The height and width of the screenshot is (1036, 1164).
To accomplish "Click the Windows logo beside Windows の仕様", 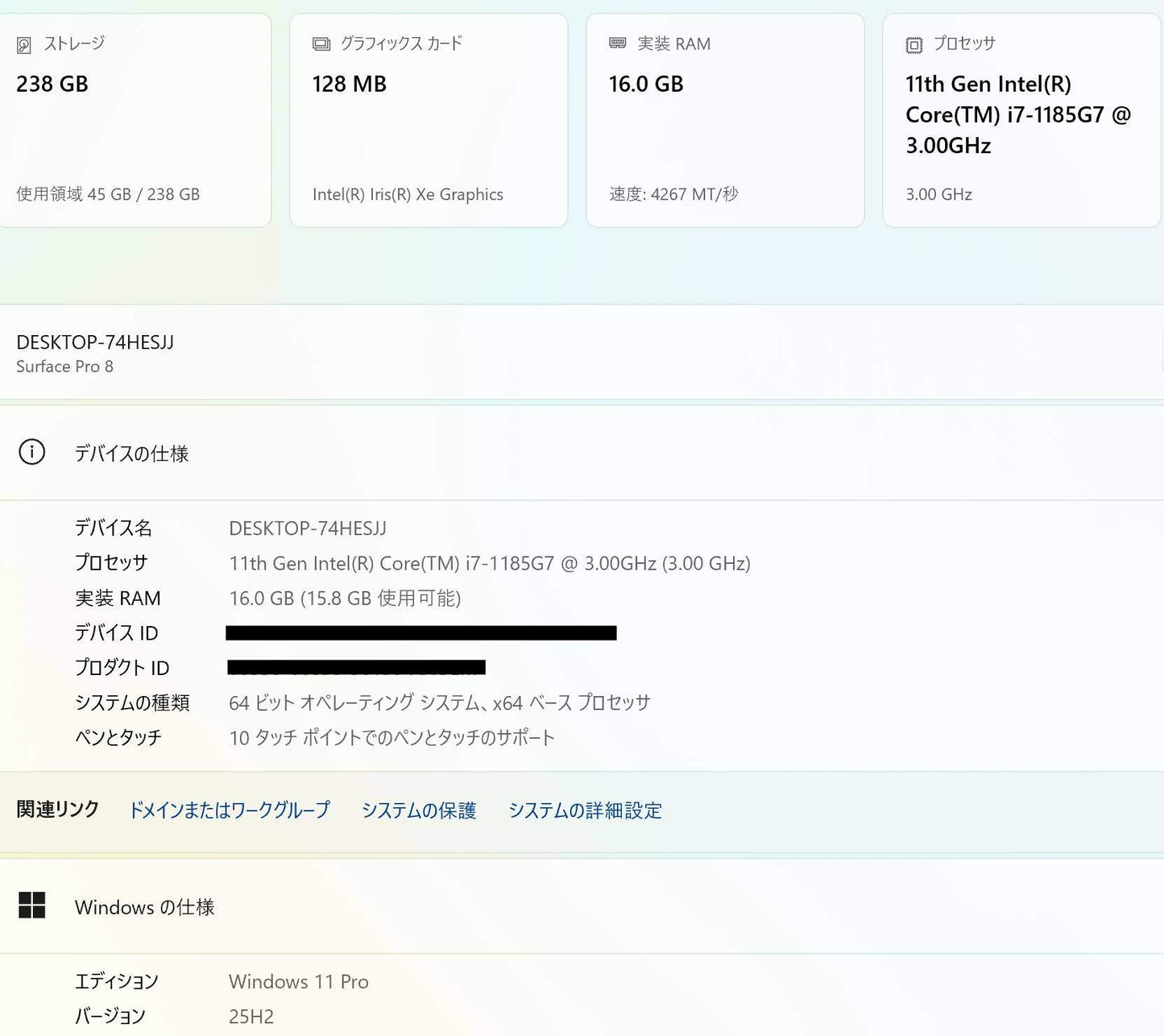I will pos(32,905).
